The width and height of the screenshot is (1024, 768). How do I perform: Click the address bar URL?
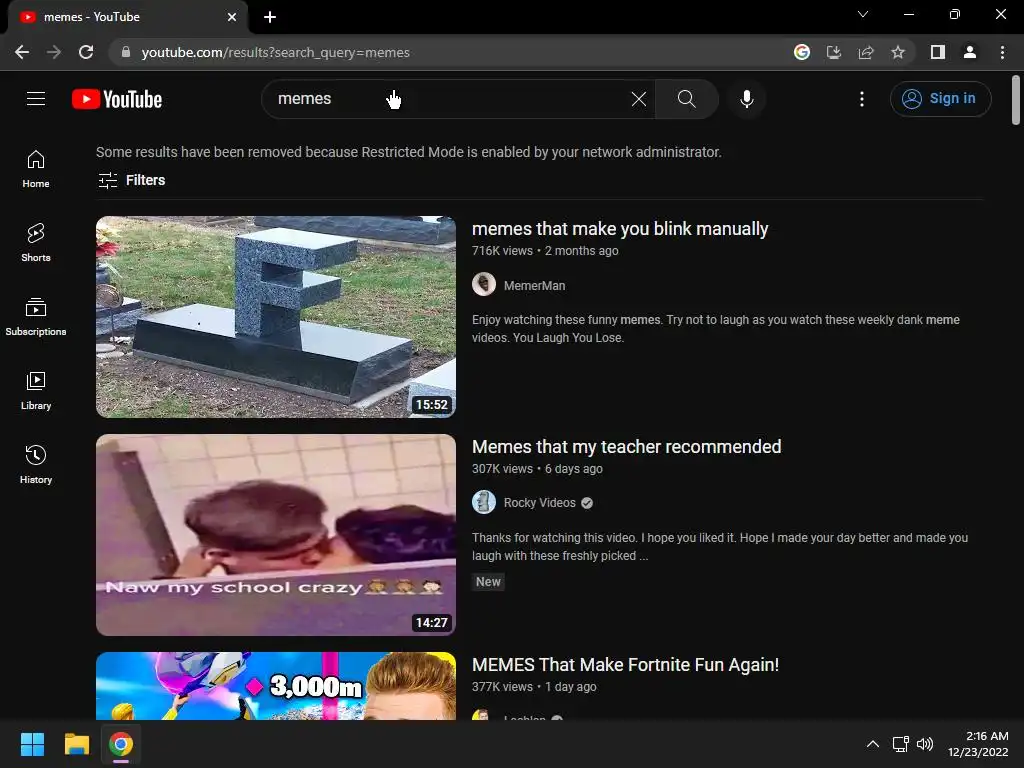[276, 52]
